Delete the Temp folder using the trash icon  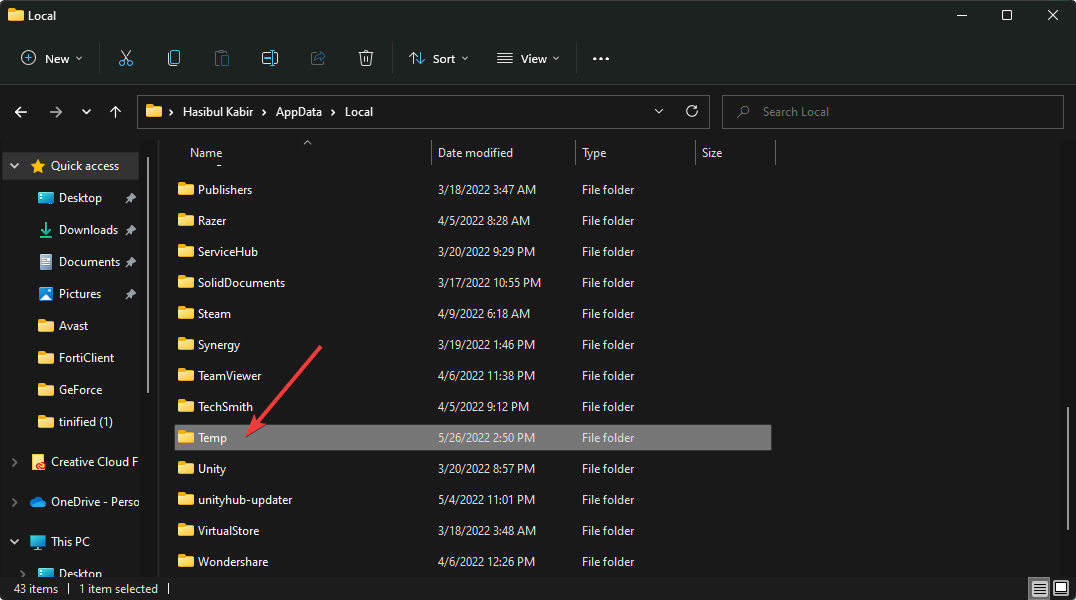tap(366, 58)
